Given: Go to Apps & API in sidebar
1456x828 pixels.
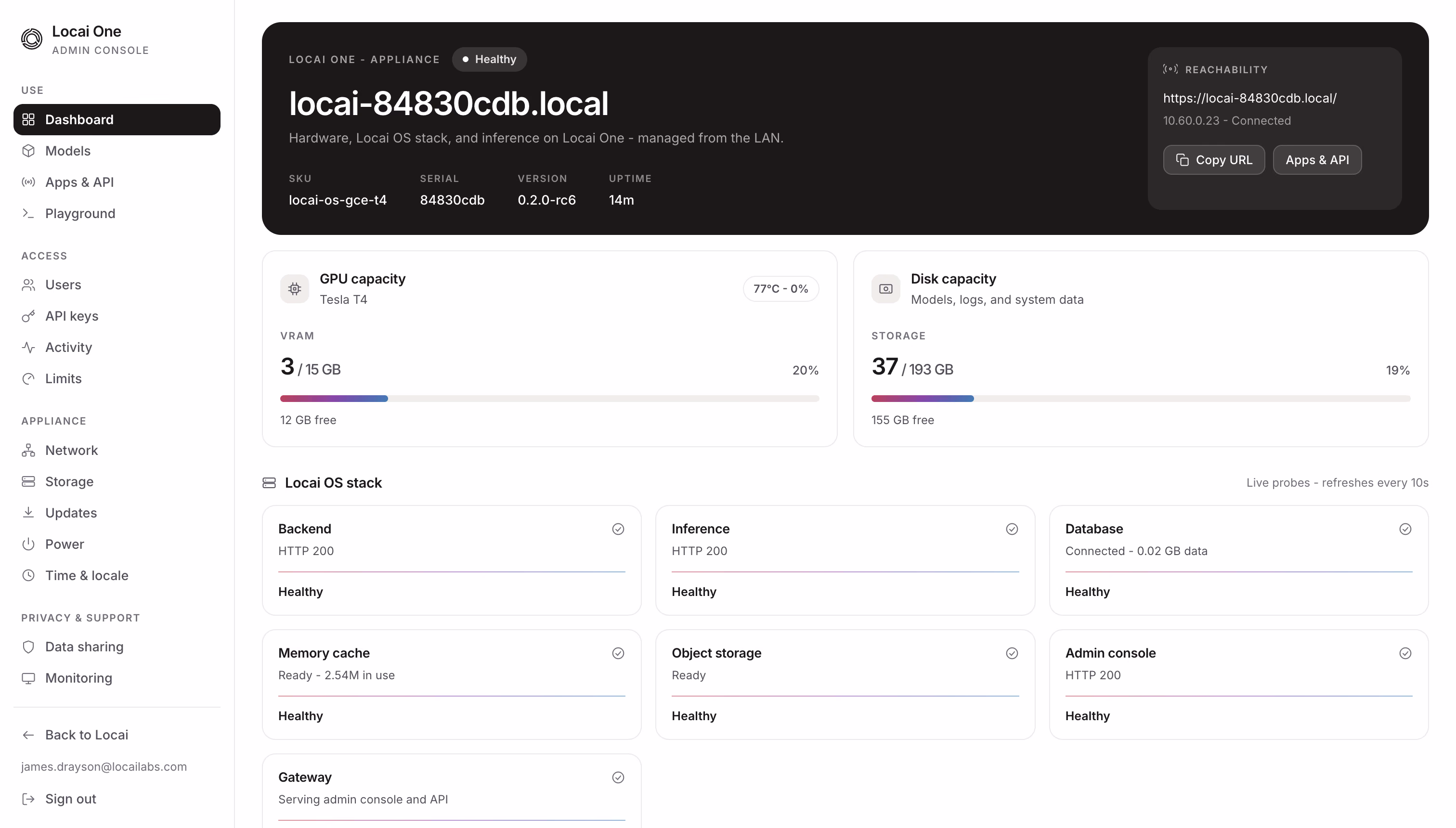Looking at the screenshot, I should (x=117, y=182).
